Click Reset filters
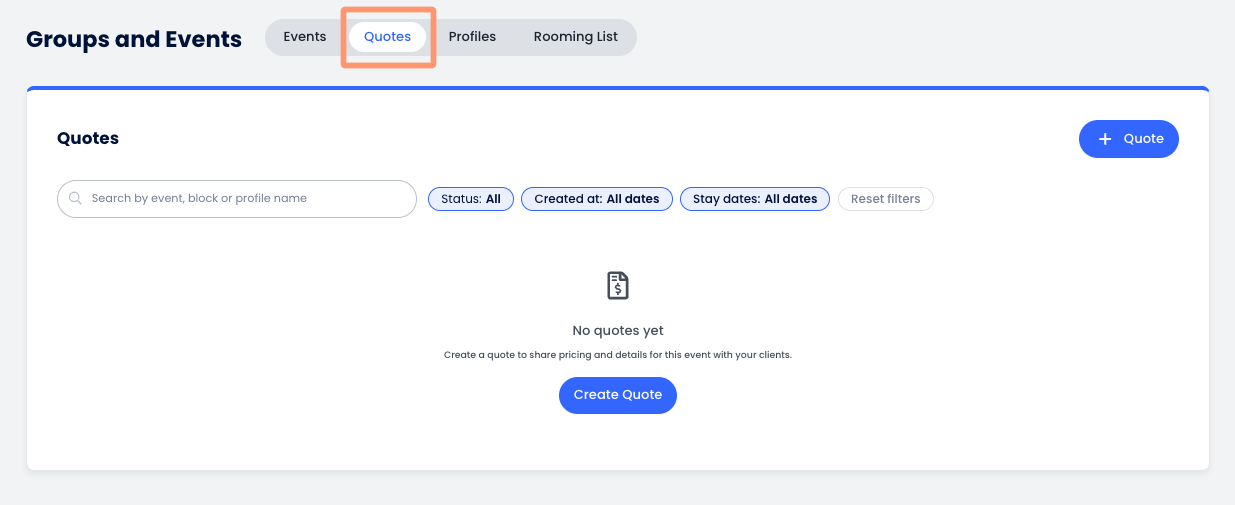 point(885,199)
